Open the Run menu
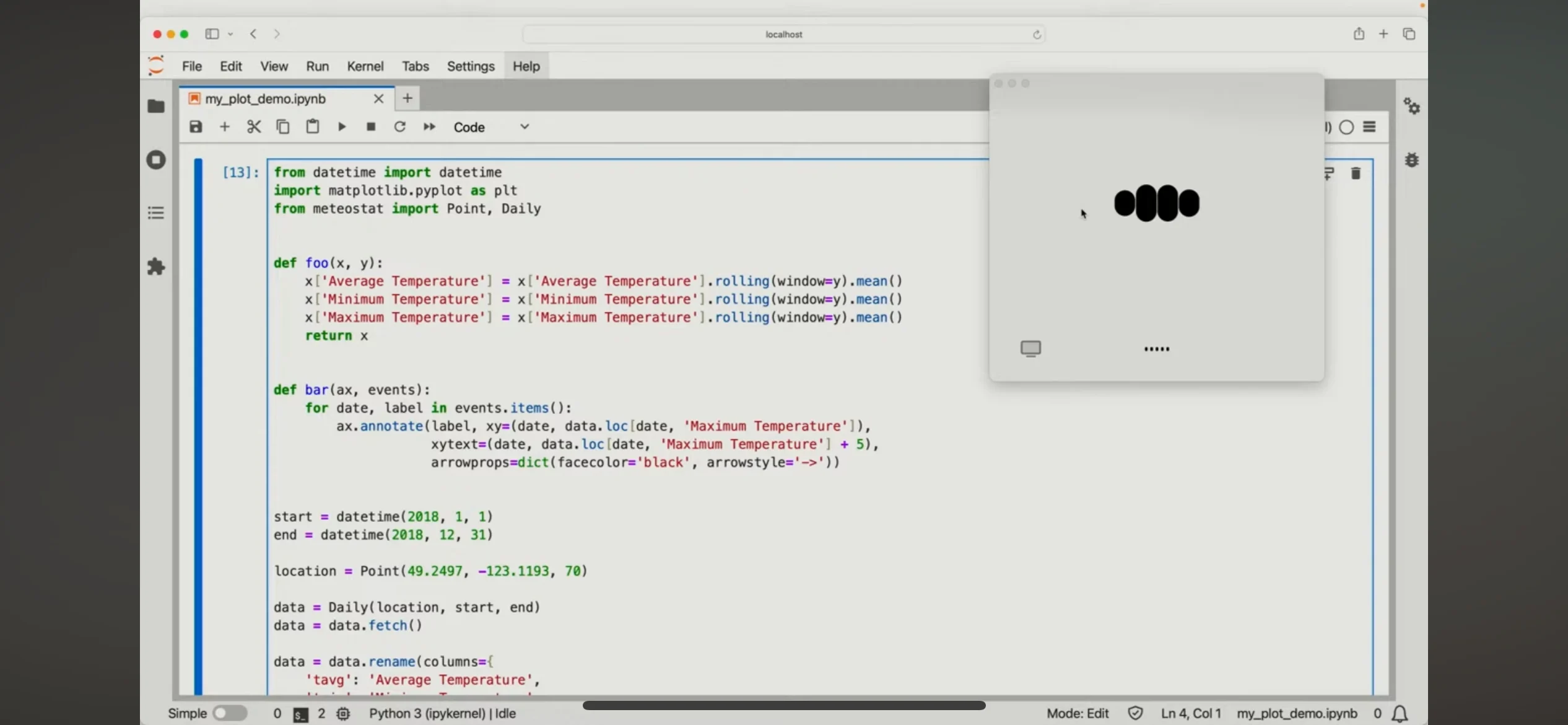Screen dimensions: 1568x725 click(x=317, y=66)
